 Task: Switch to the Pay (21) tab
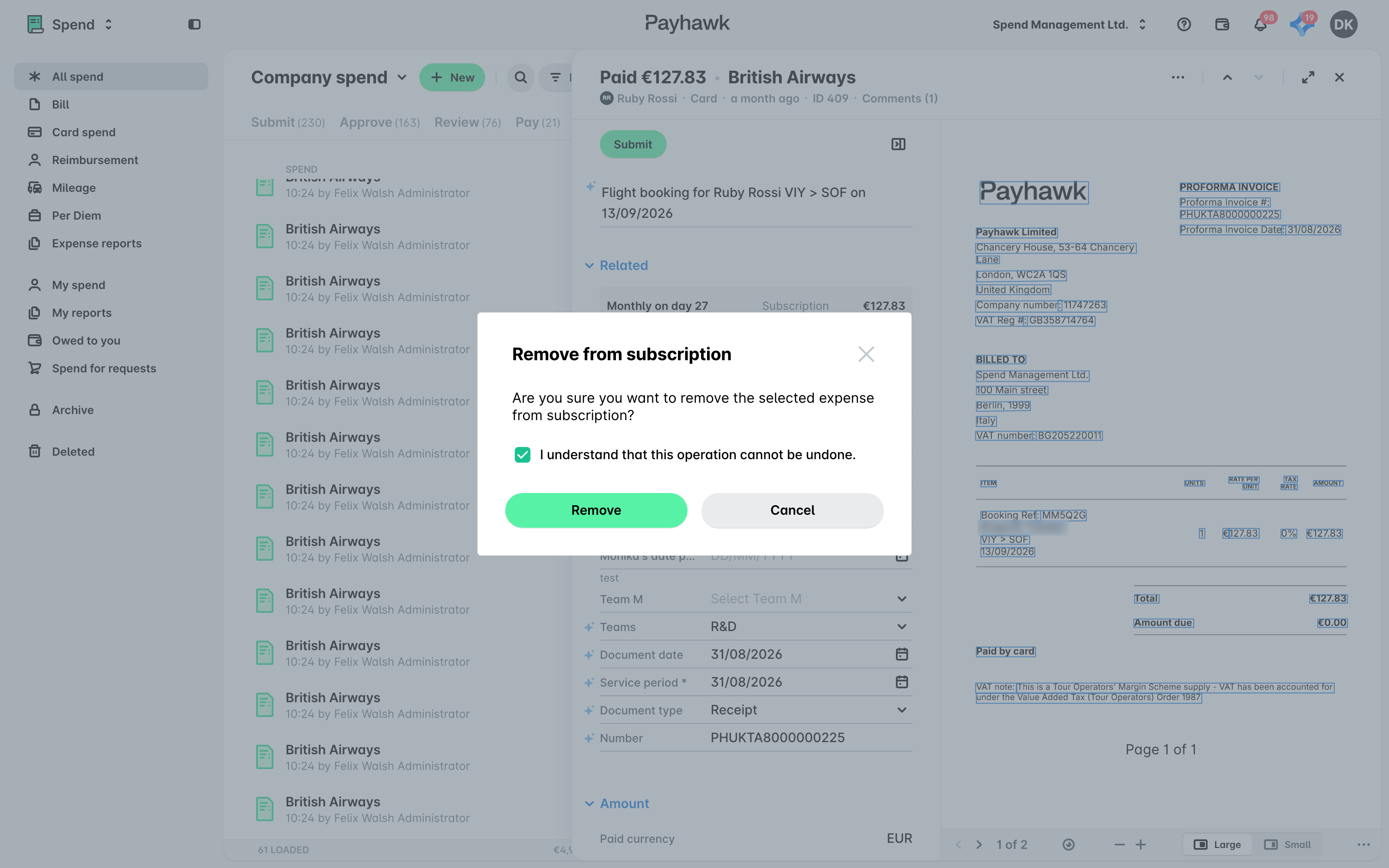537,122
